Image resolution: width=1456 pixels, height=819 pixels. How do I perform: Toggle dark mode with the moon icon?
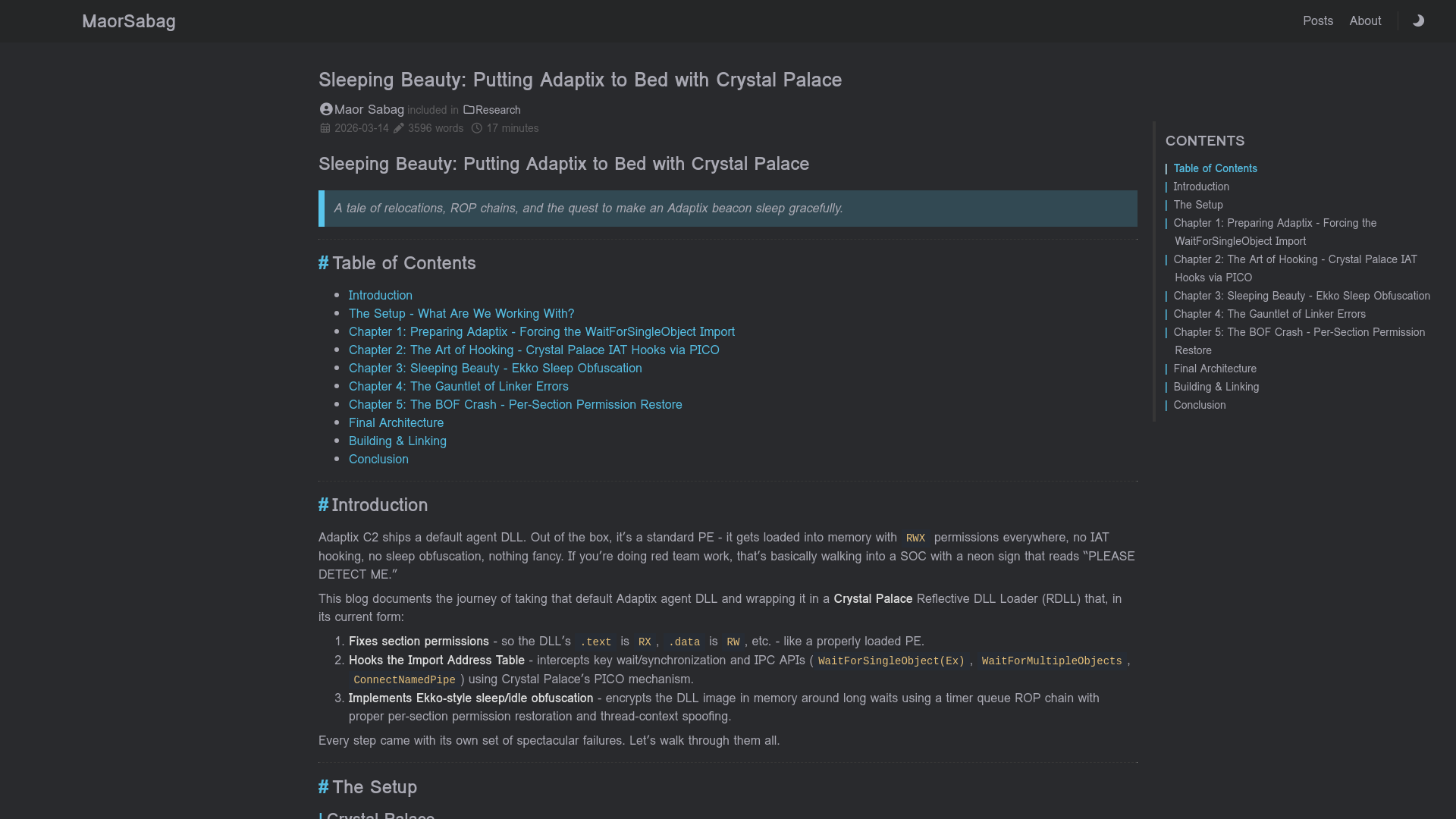point(1417,20)
